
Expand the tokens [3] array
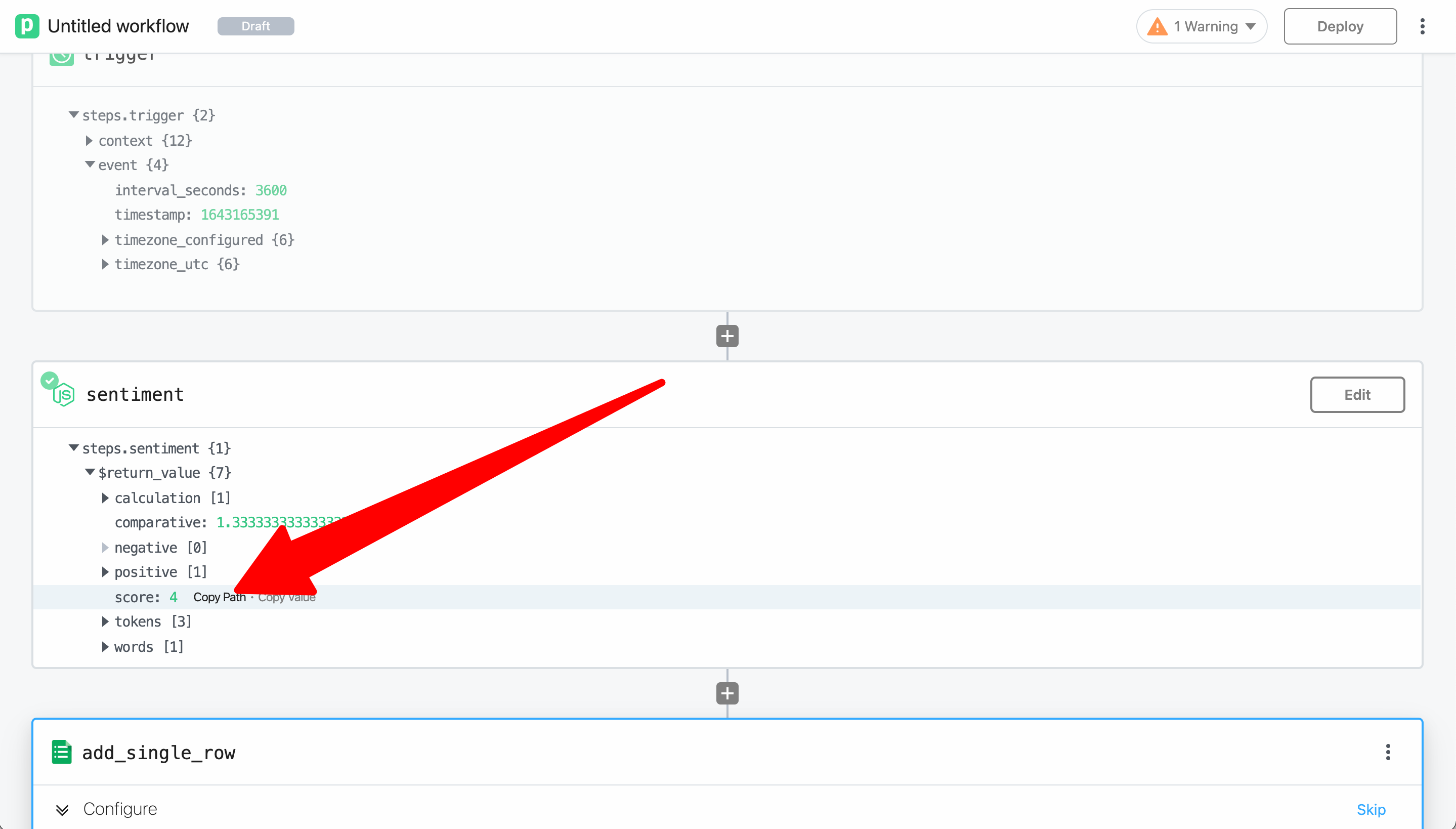click(x=105, y=621)
